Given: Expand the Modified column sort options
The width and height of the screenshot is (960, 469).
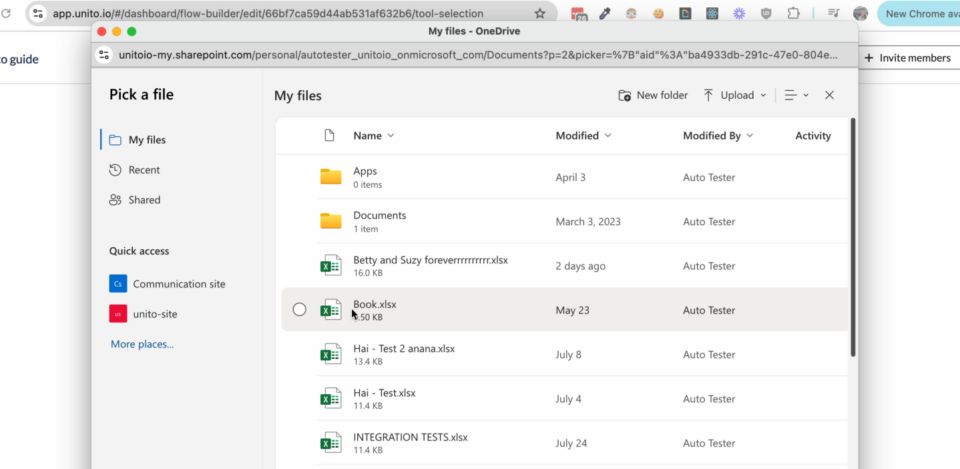Looking at the screenshot, I should (583, 136).
